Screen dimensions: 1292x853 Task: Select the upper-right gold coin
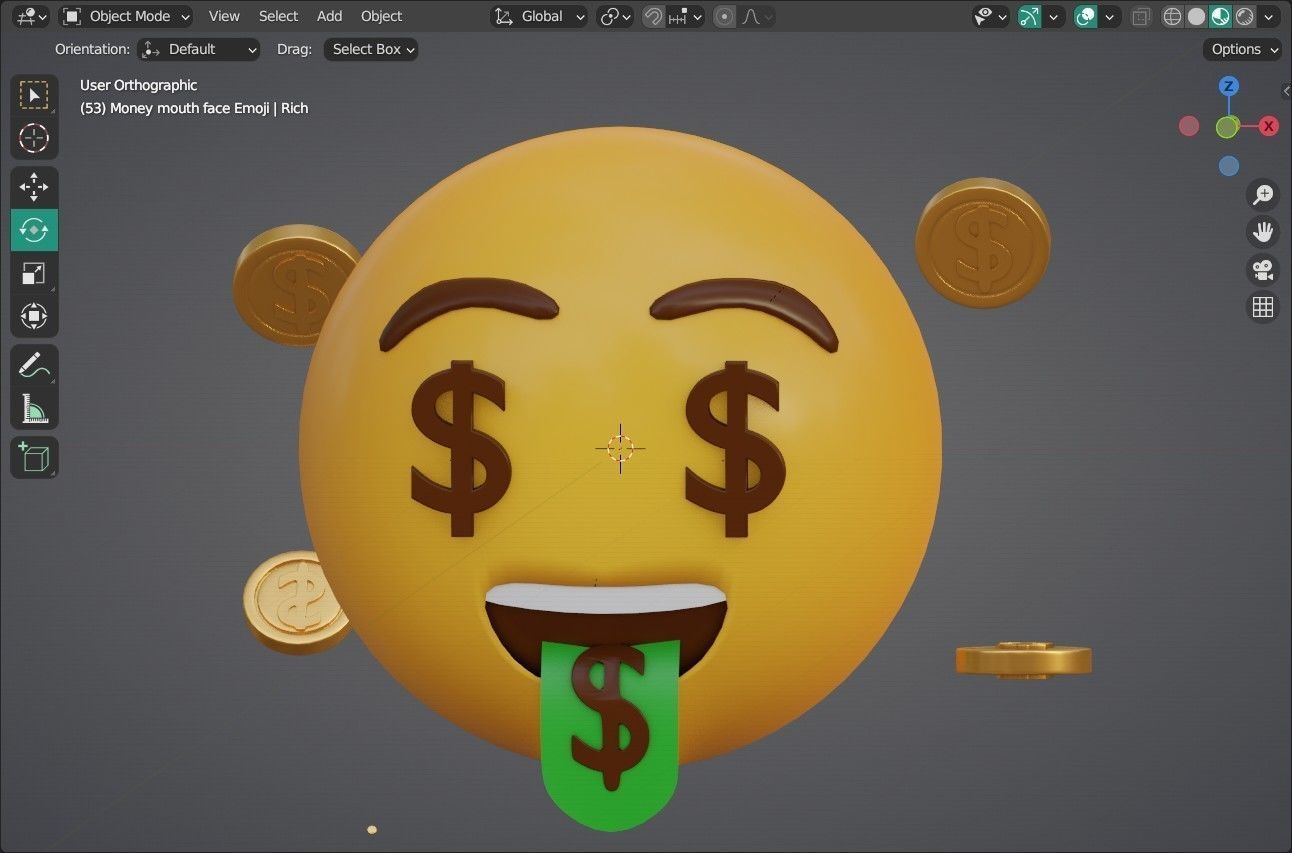(x=982, y=242)
